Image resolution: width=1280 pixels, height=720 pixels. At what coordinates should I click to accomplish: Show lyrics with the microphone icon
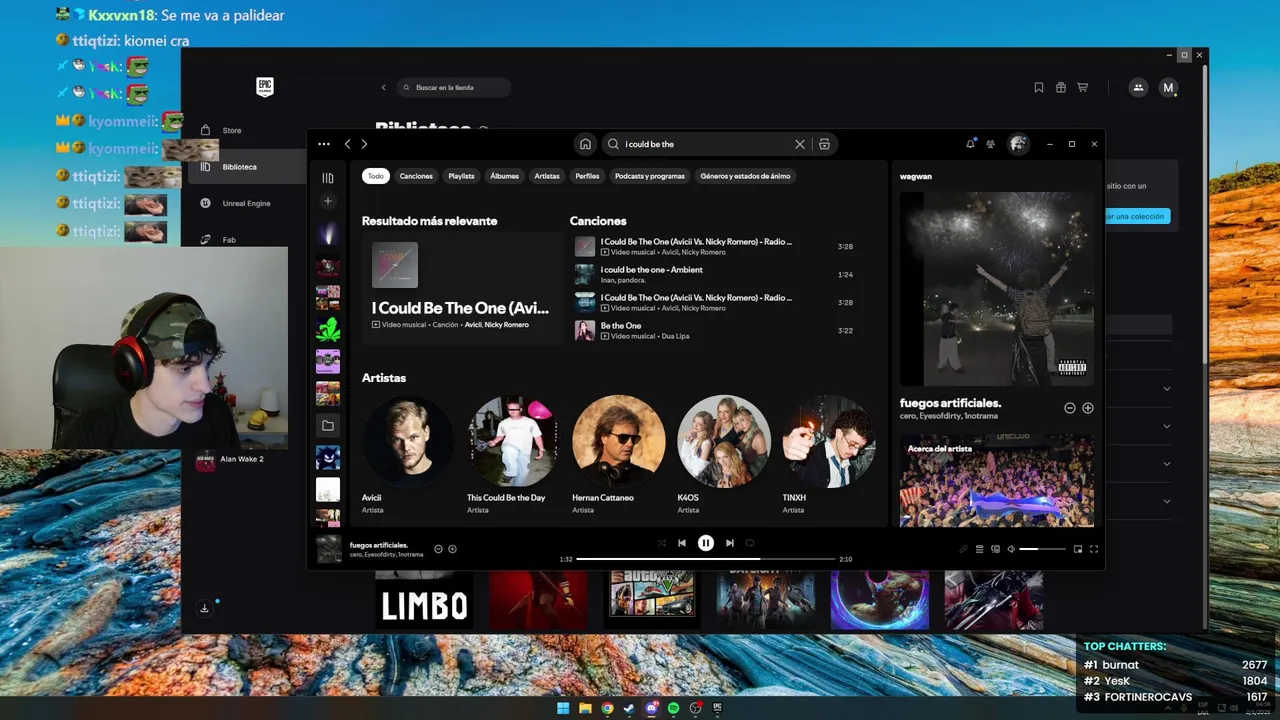[x=964, y=549]
